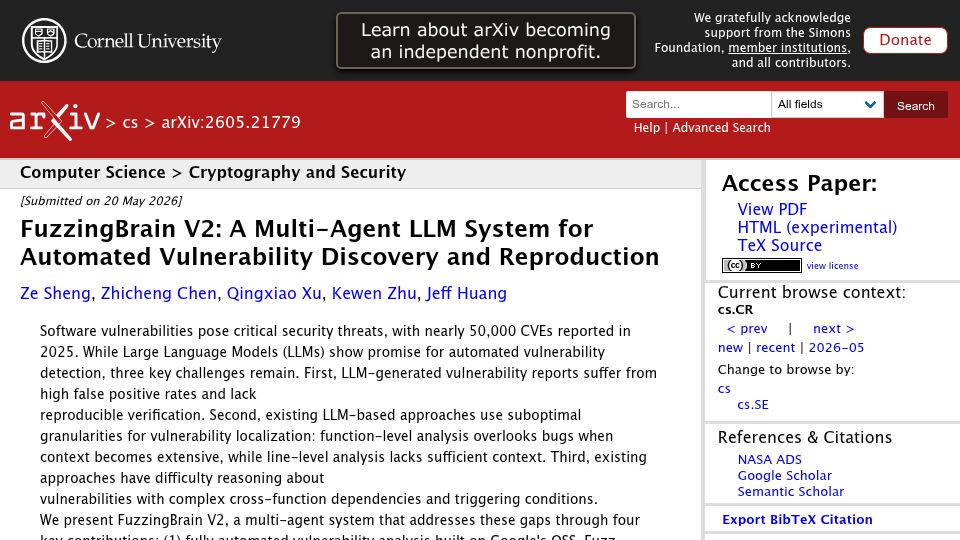
Task: Go to previous paper with prev
Action: click(x=747, y=329)
